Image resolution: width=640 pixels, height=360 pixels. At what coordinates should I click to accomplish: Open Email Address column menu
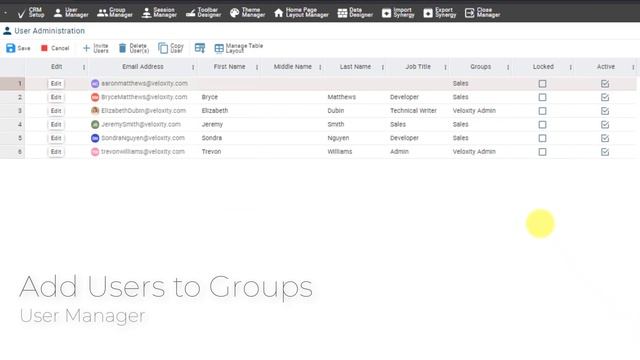pyautogui.click(x=193, y=67)
